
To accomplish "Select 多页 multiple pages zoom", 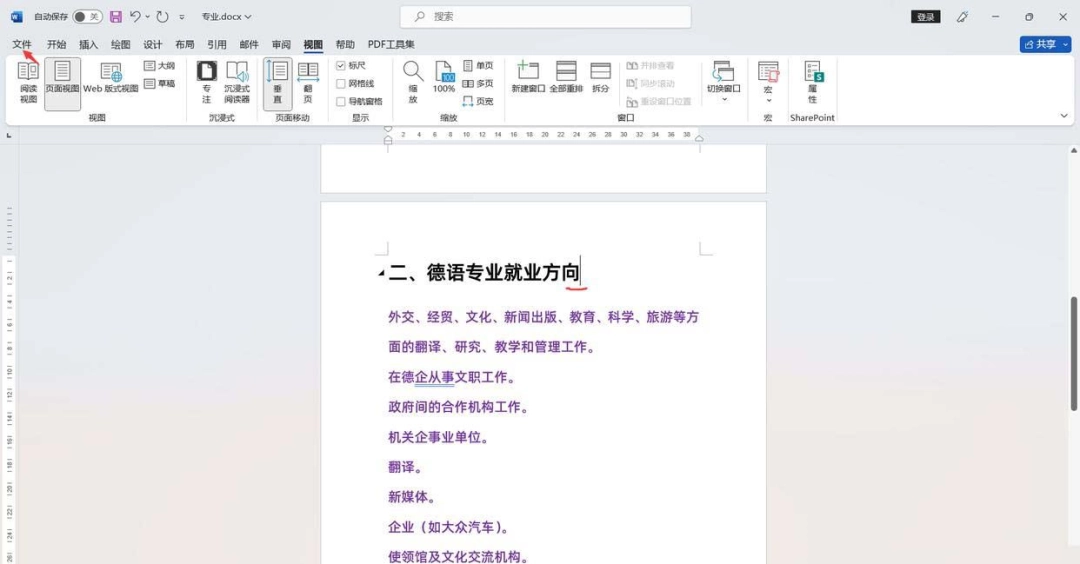I will coord(478,83).
